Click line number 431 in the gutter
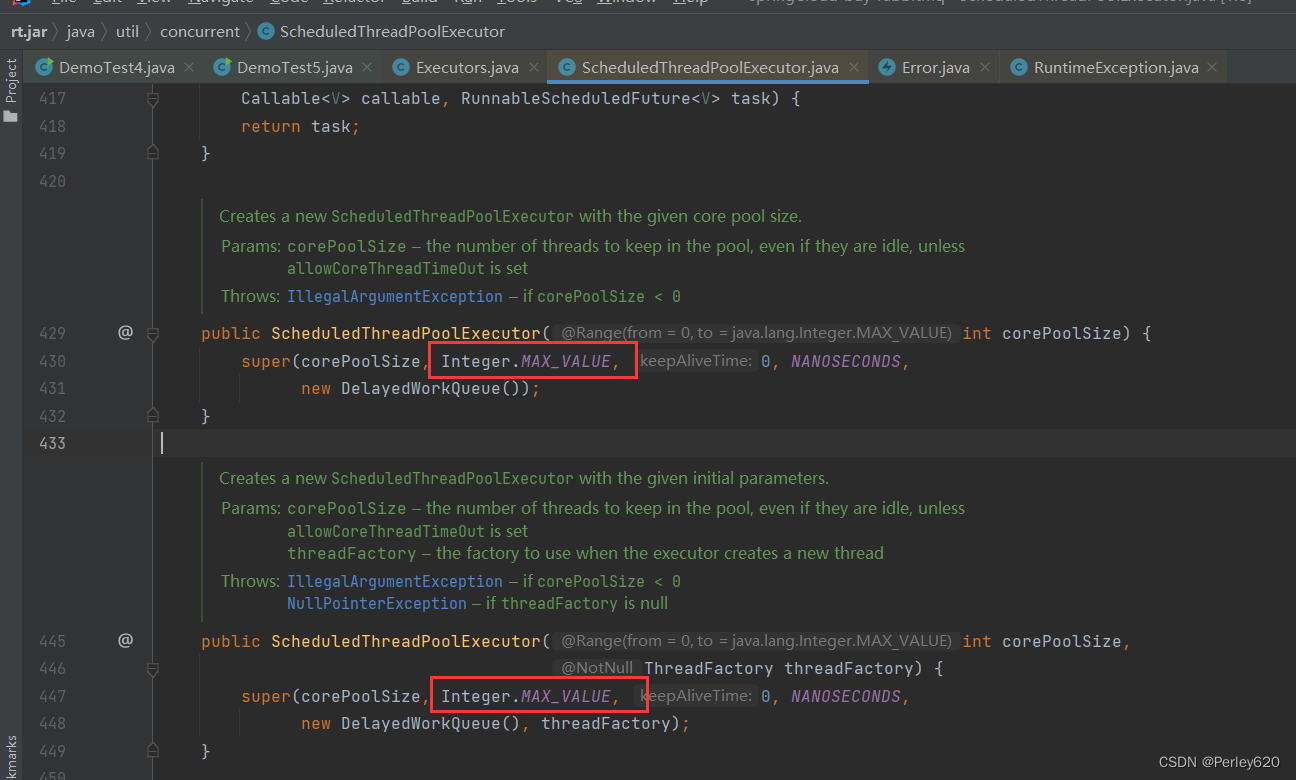1296x780 pixels. [52, 388]
